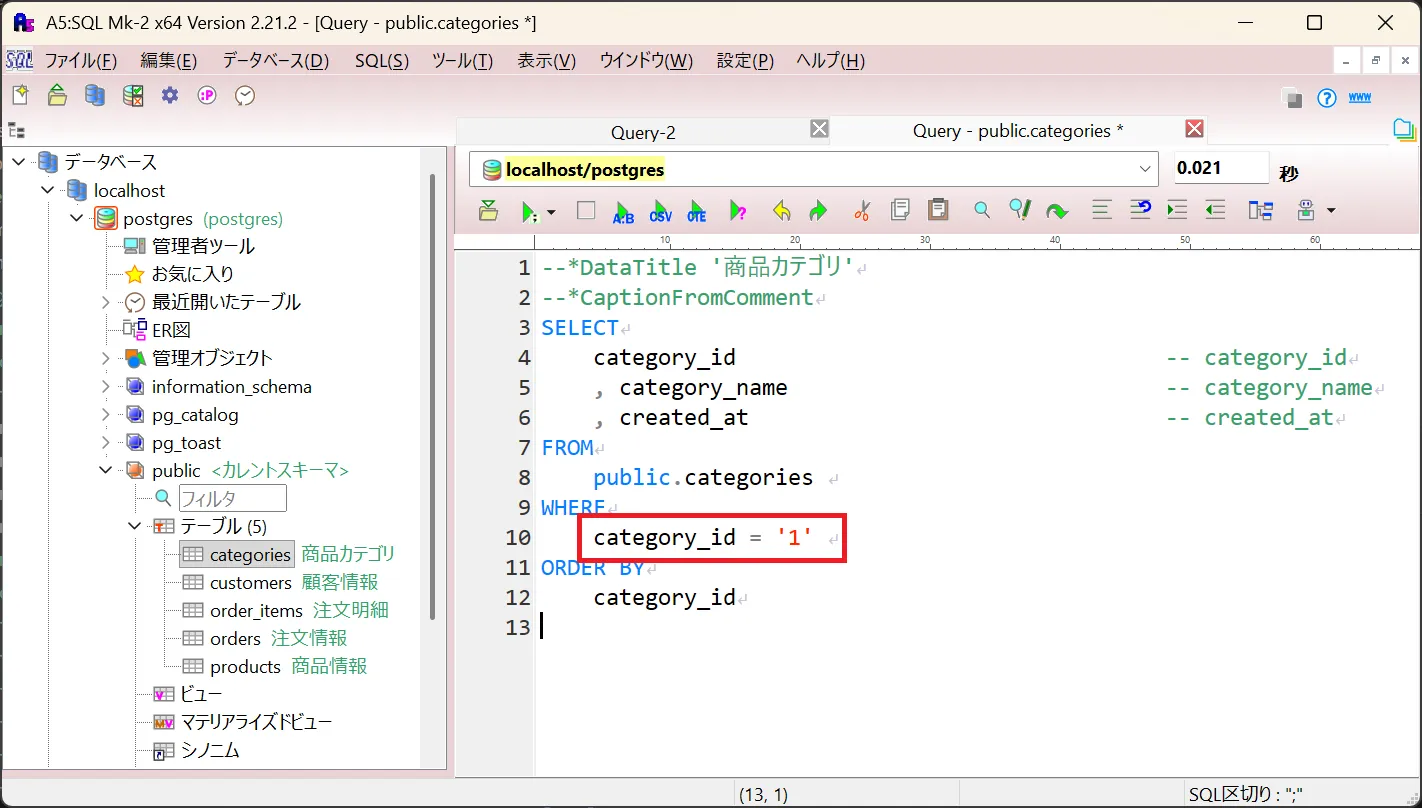Image resolution: width=1422 pixels, height=808 pixels.
Task: Close the Query - public.categories tab
Action: coord(1194,129)
